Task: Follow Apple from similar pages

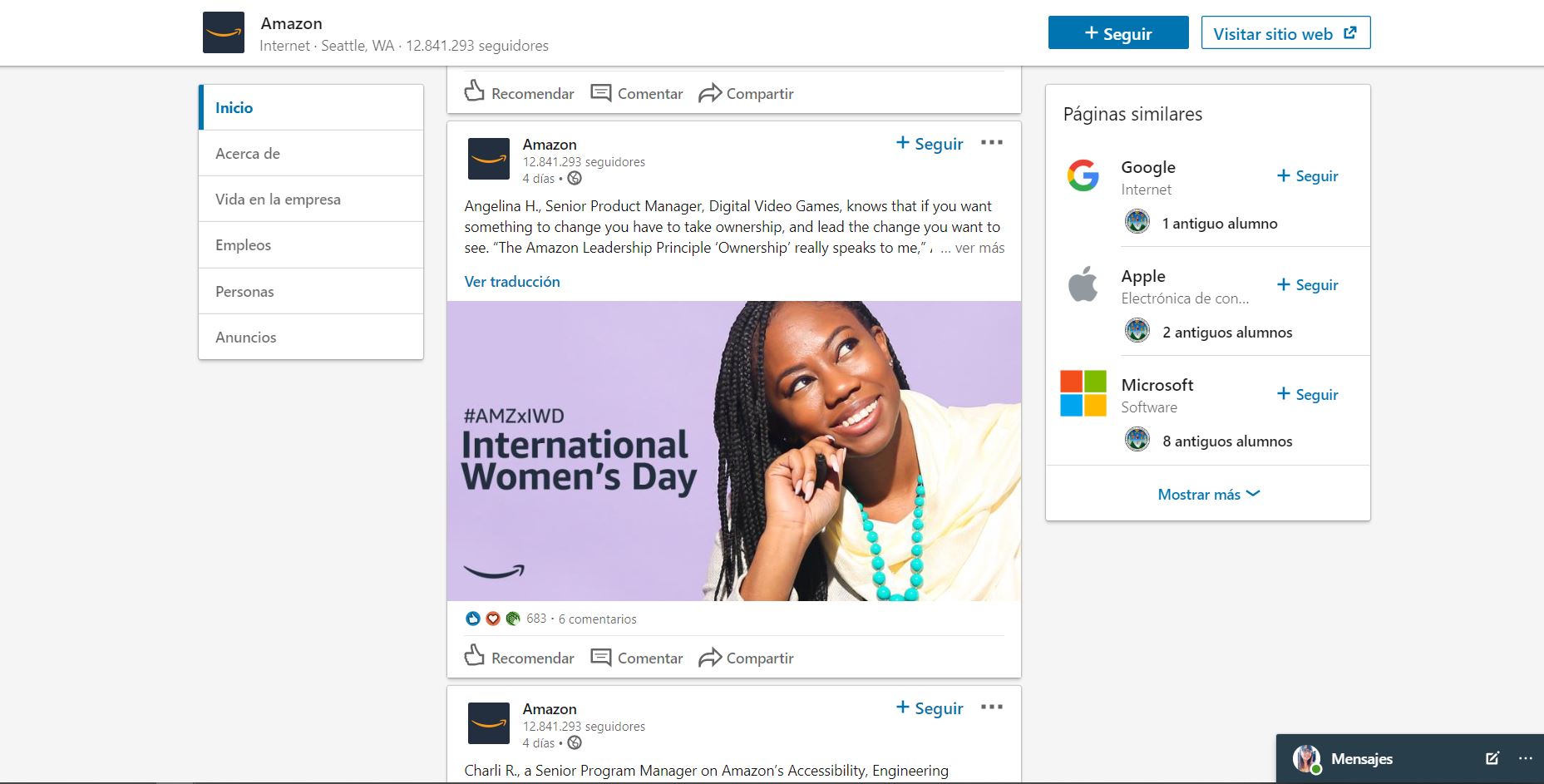Action: (1307, 285)
